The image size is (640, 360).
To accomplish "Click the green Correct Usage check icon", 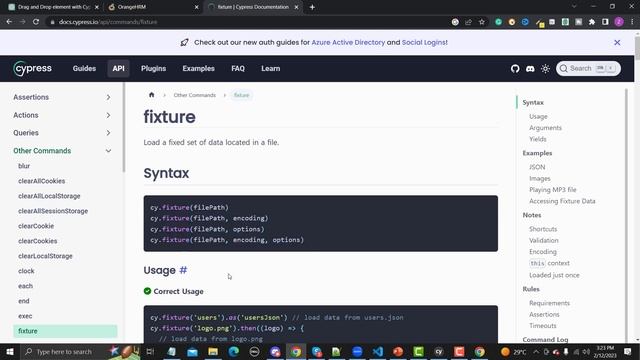I will point(147,291).
